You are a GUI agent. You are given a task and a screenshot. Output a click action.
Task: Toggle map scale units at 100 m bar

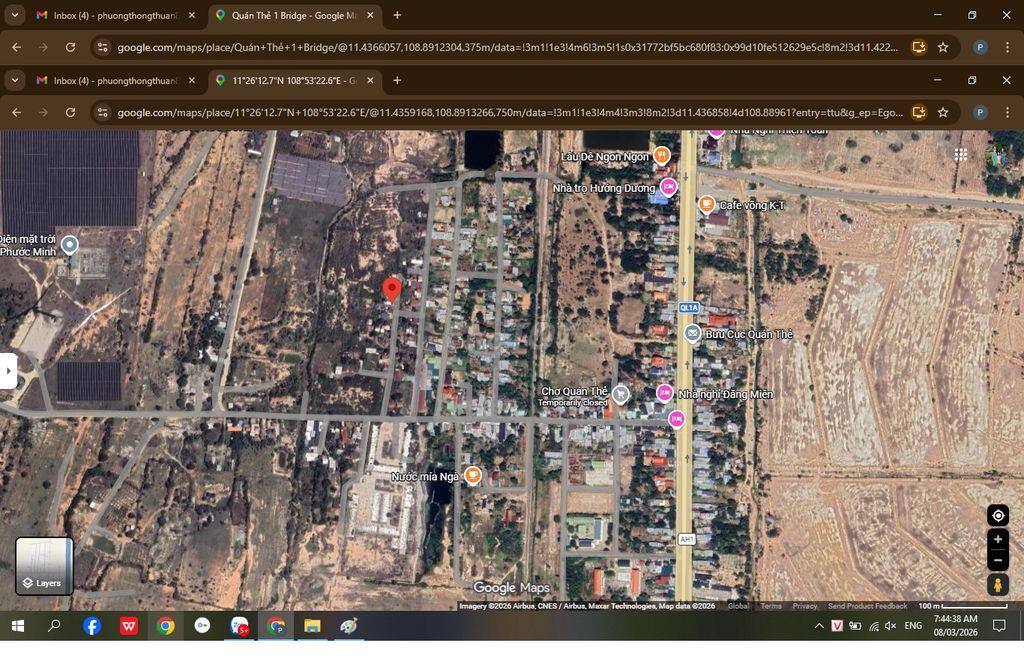[x=963, y=606]
